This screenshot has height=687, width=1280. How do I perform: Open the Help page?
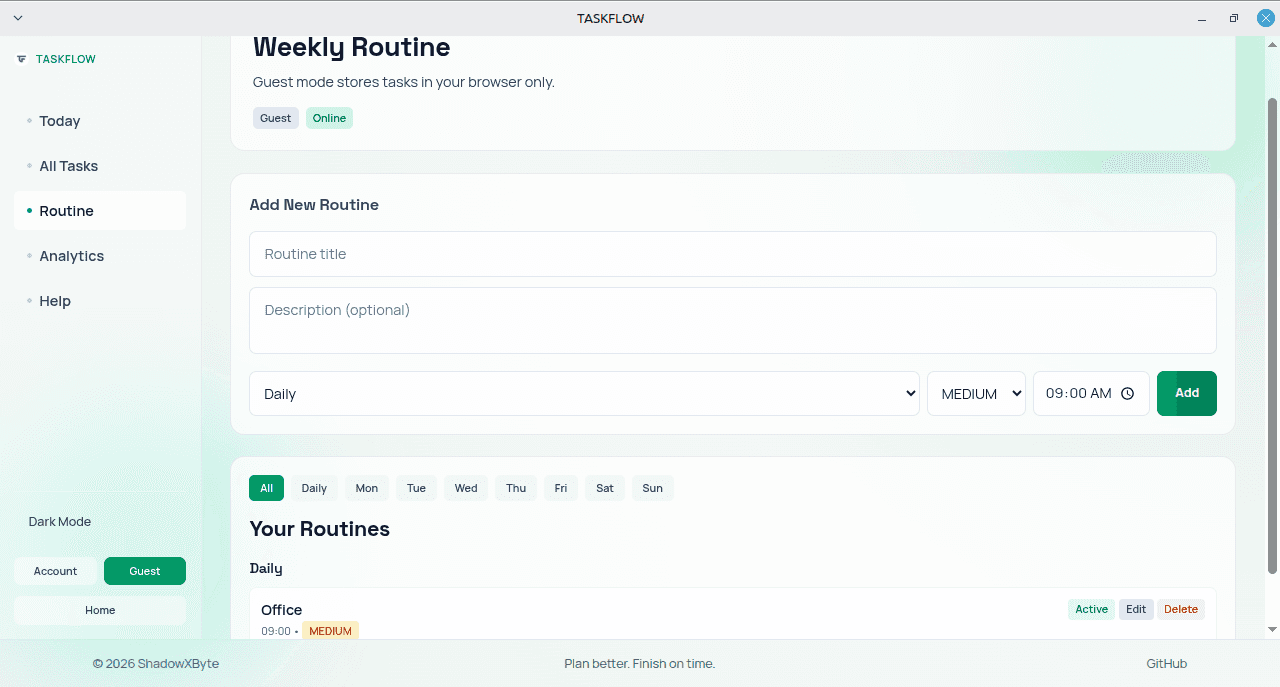tap(100, 301)
